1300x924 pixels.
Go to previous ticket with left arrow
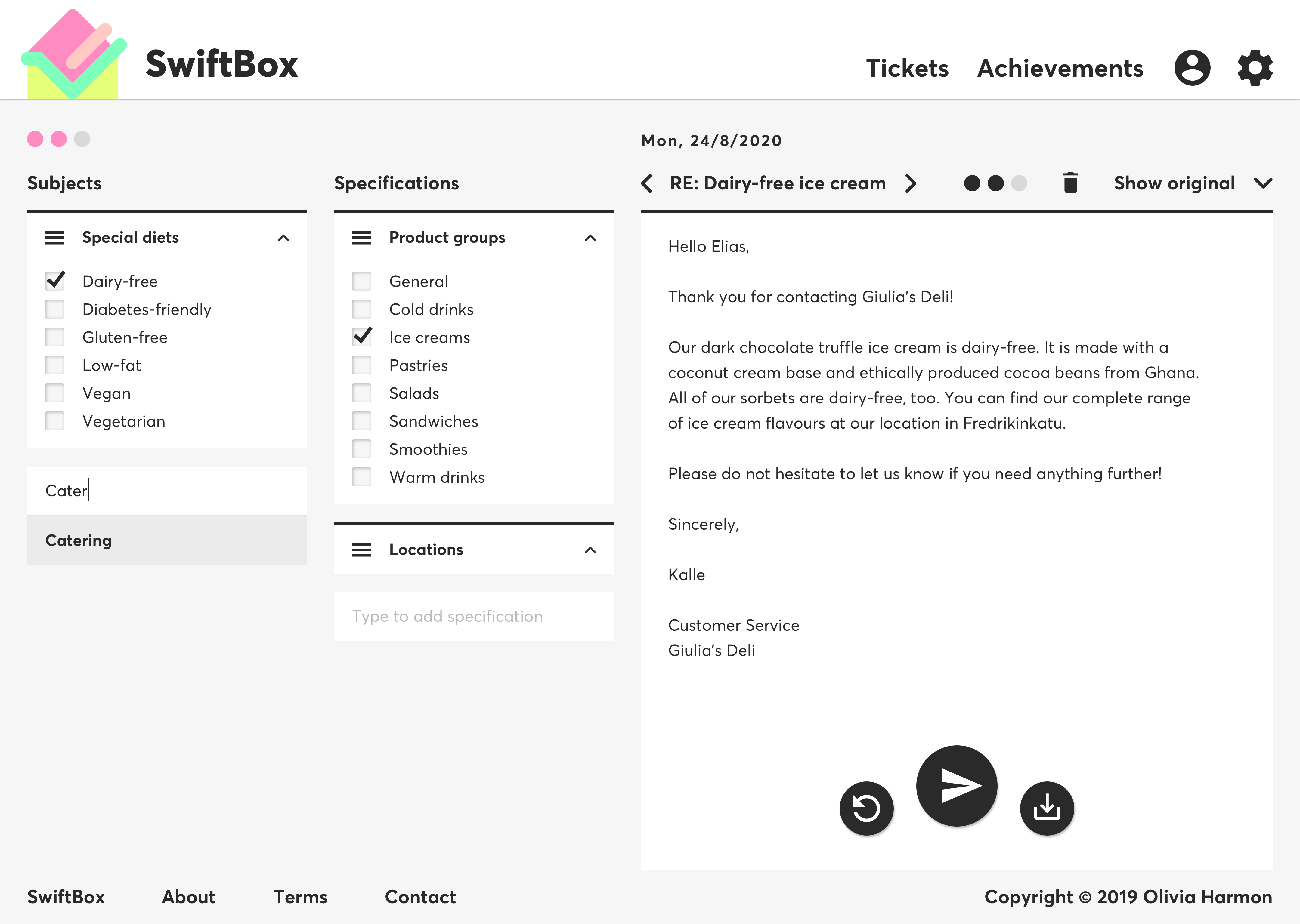[647, 183]
